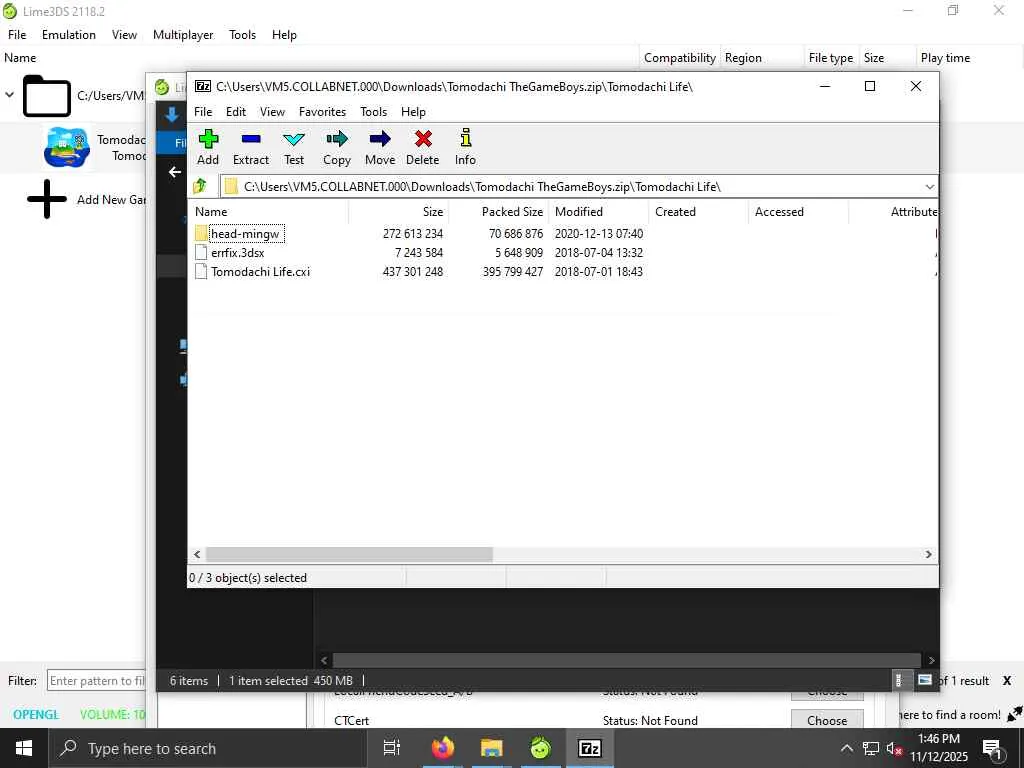Click the Play time column header in Lime3DS
Viewport: 1024px width, 768px height.
coord(946,58)
